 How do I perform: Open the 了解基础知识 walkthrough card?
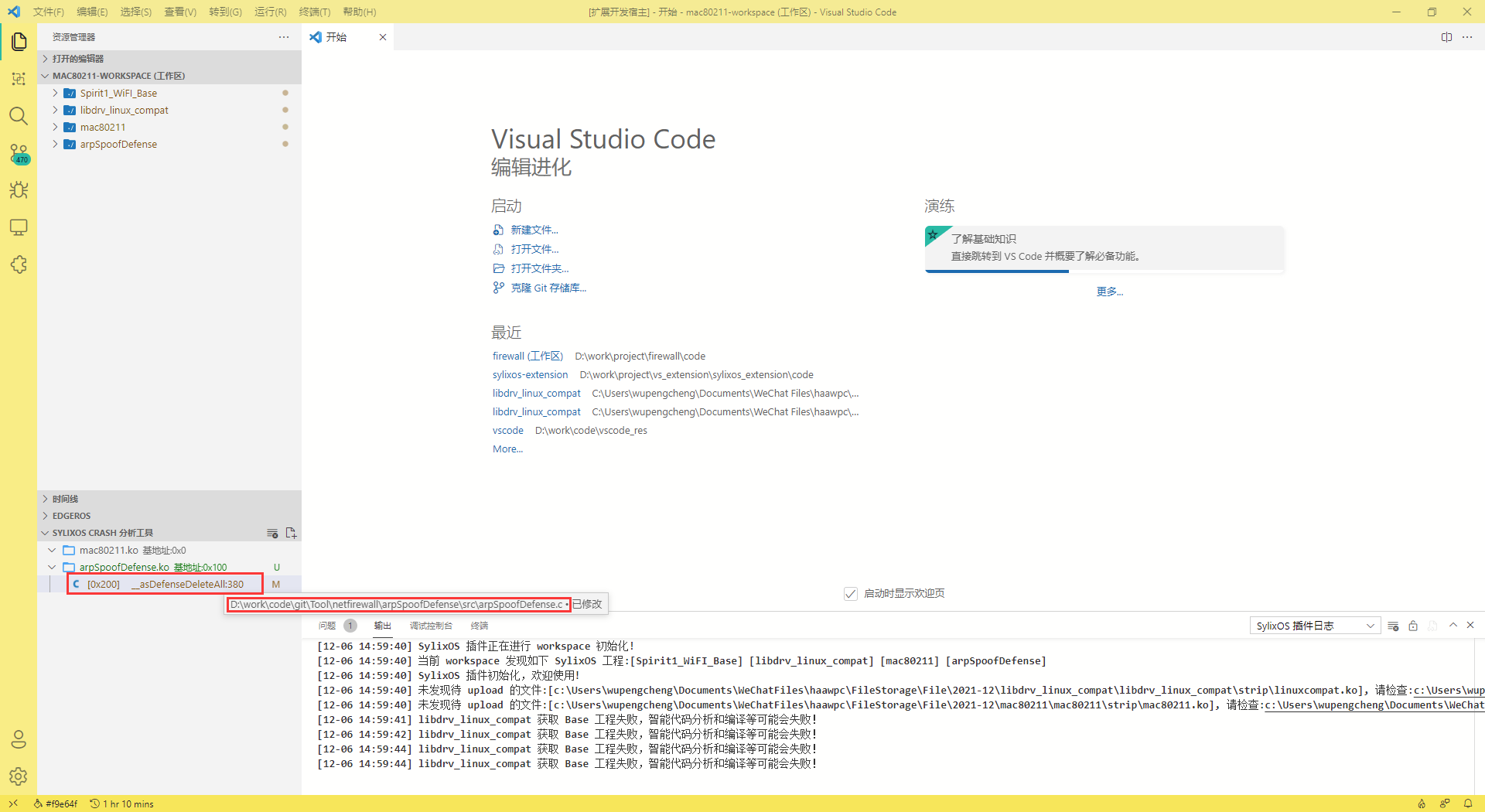(x=1104, y=249)
